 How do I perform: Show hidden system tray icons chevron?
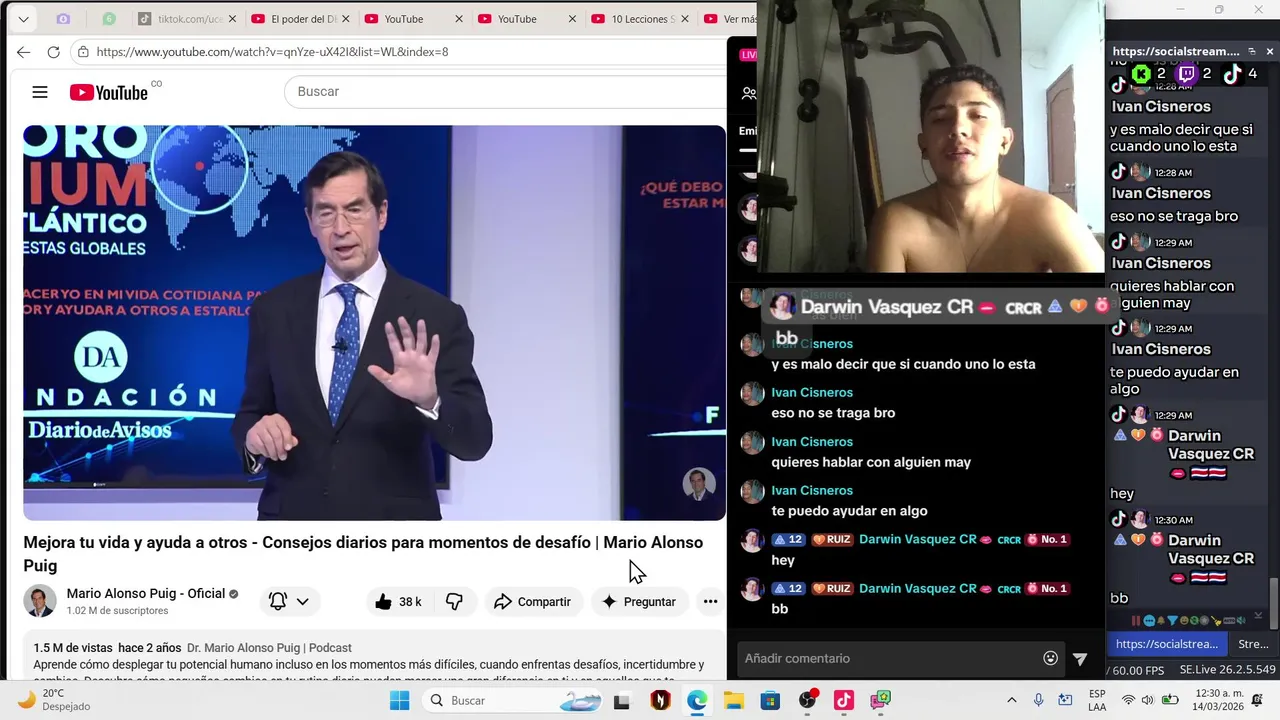(x=1011, y=700)
